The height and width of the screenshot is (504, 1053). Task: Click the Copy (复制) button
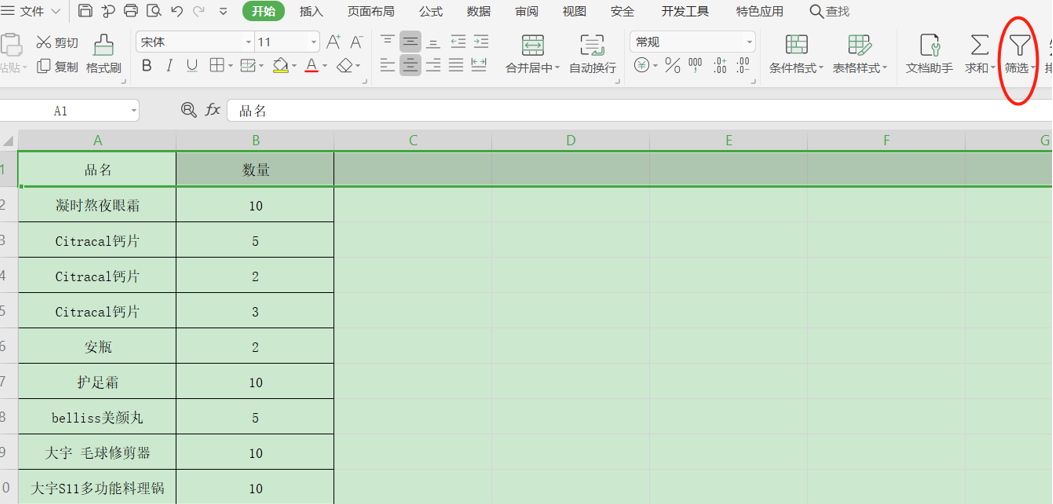[57, 67]
